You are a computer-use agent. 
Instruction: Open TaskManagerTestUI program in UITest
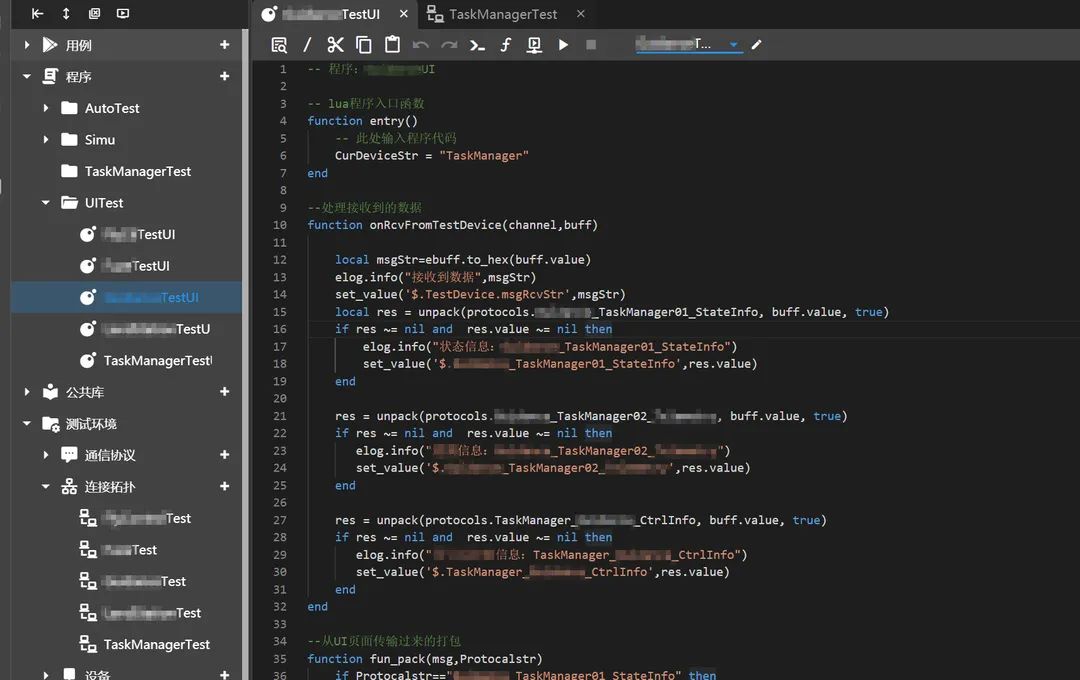point(158,360)
